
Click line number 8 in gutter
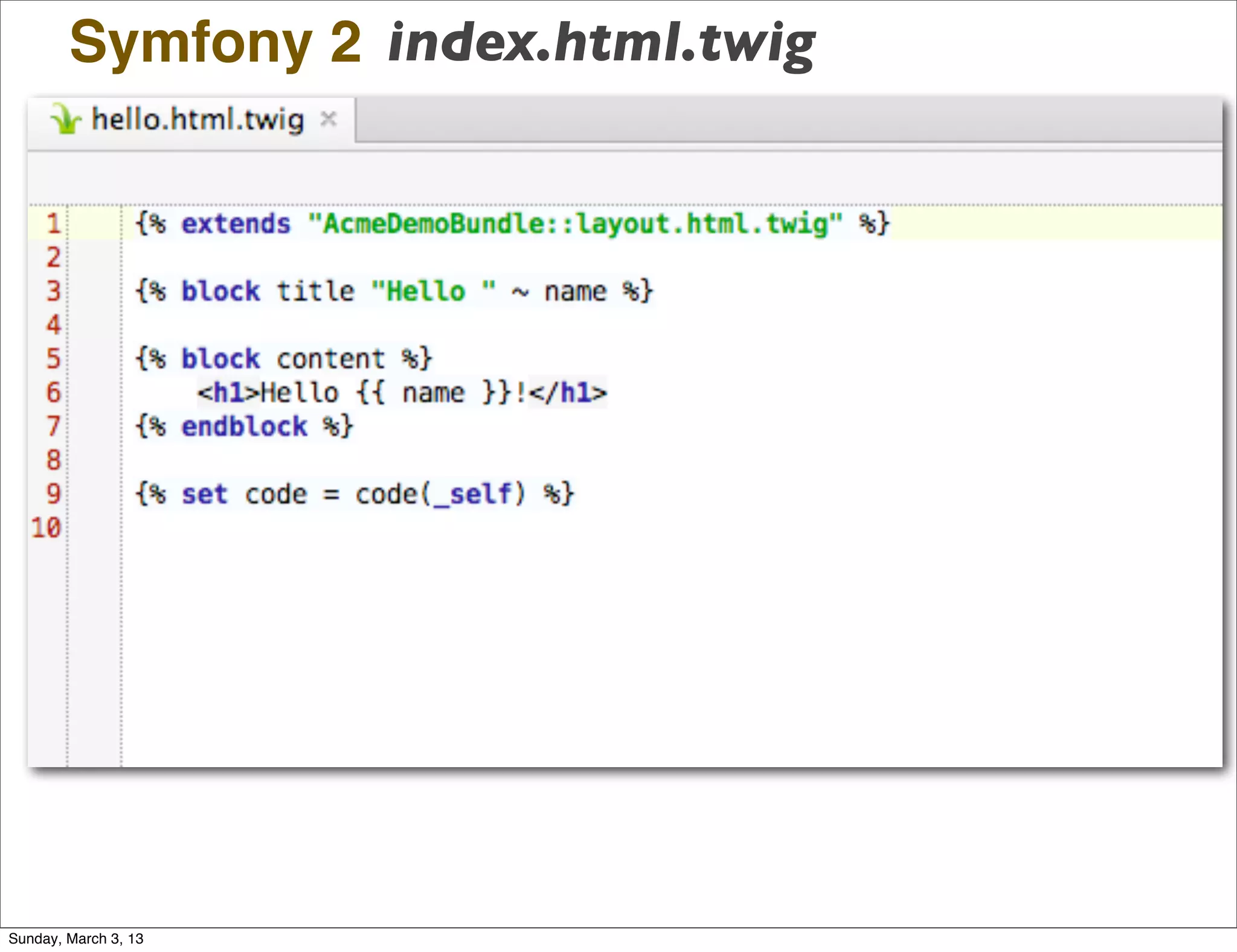point(54,460)
